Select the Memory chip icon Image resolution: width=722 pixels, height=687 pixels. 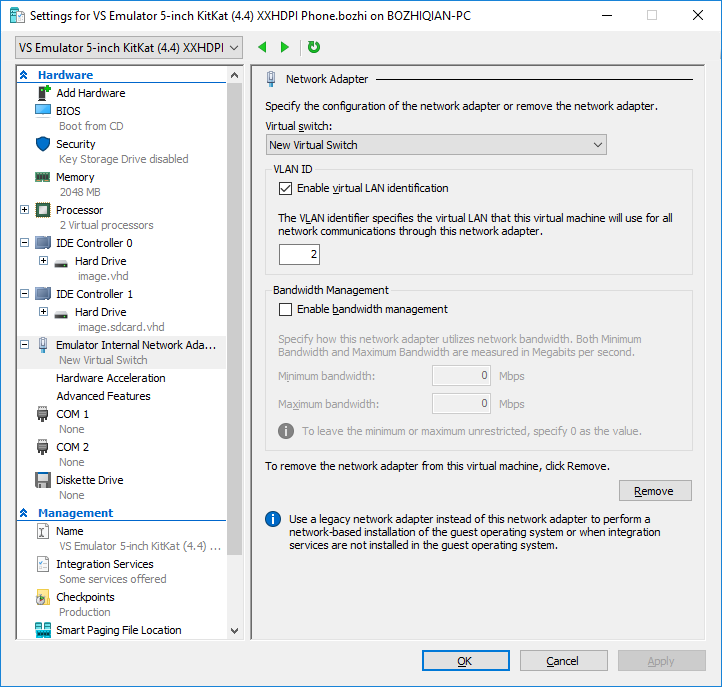(43, 177)
